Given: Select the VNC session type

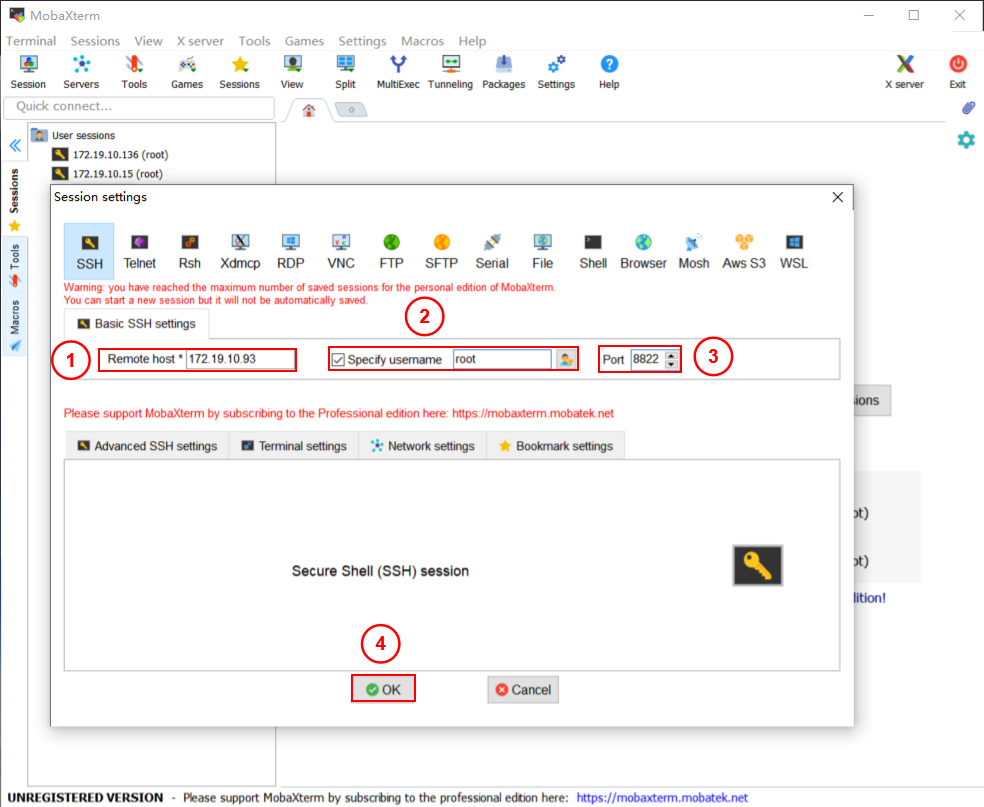Looking at the screenshot, I should click(x=341, y=251).
